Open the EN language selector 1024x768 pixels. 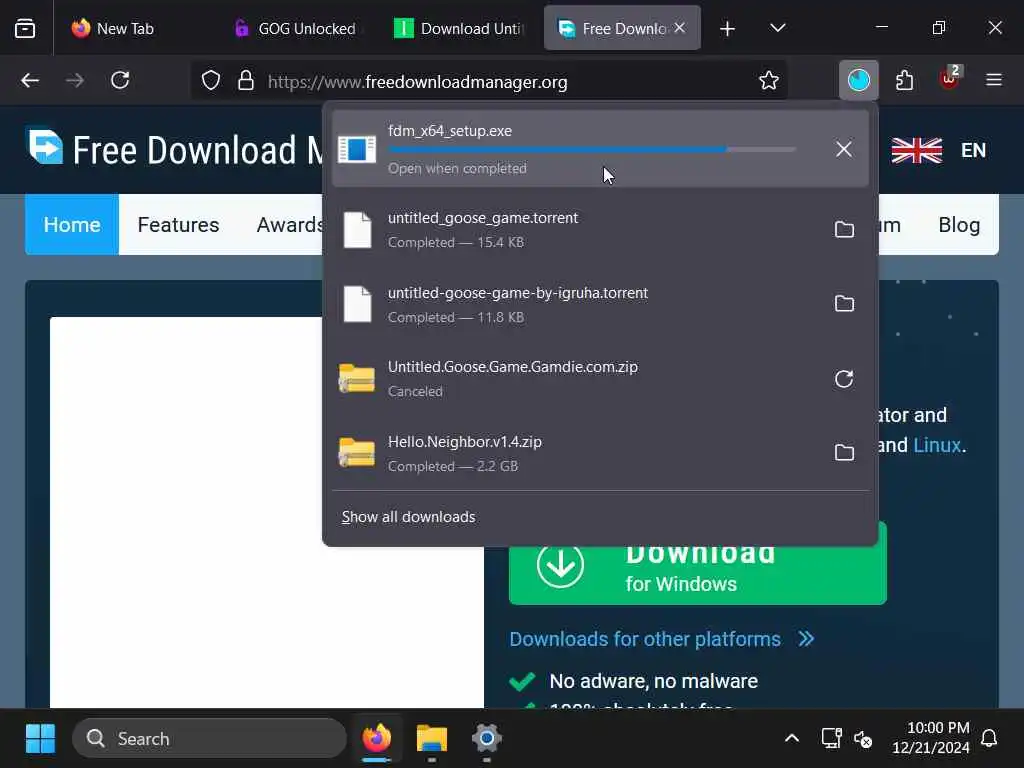point(973,150)
